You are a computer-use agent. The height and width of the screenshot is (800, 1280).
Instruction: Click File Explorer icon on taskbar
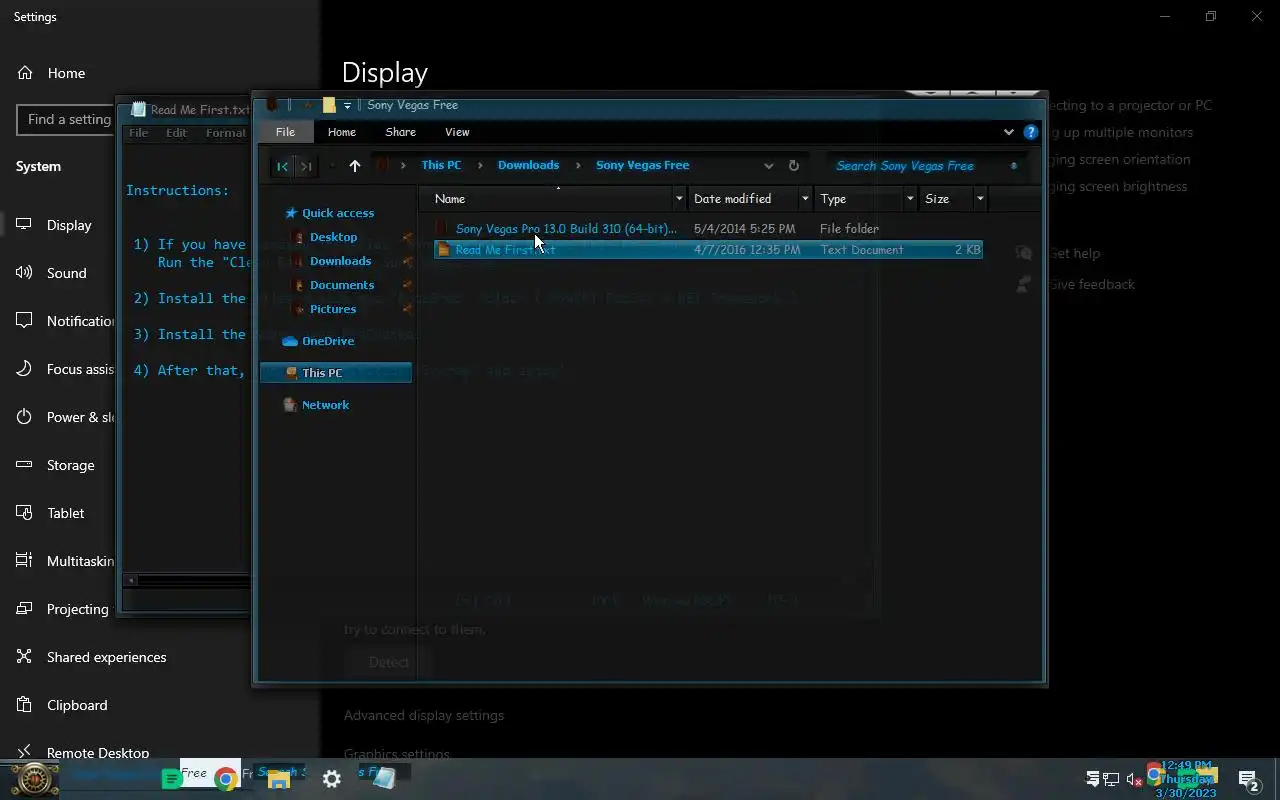278,780
